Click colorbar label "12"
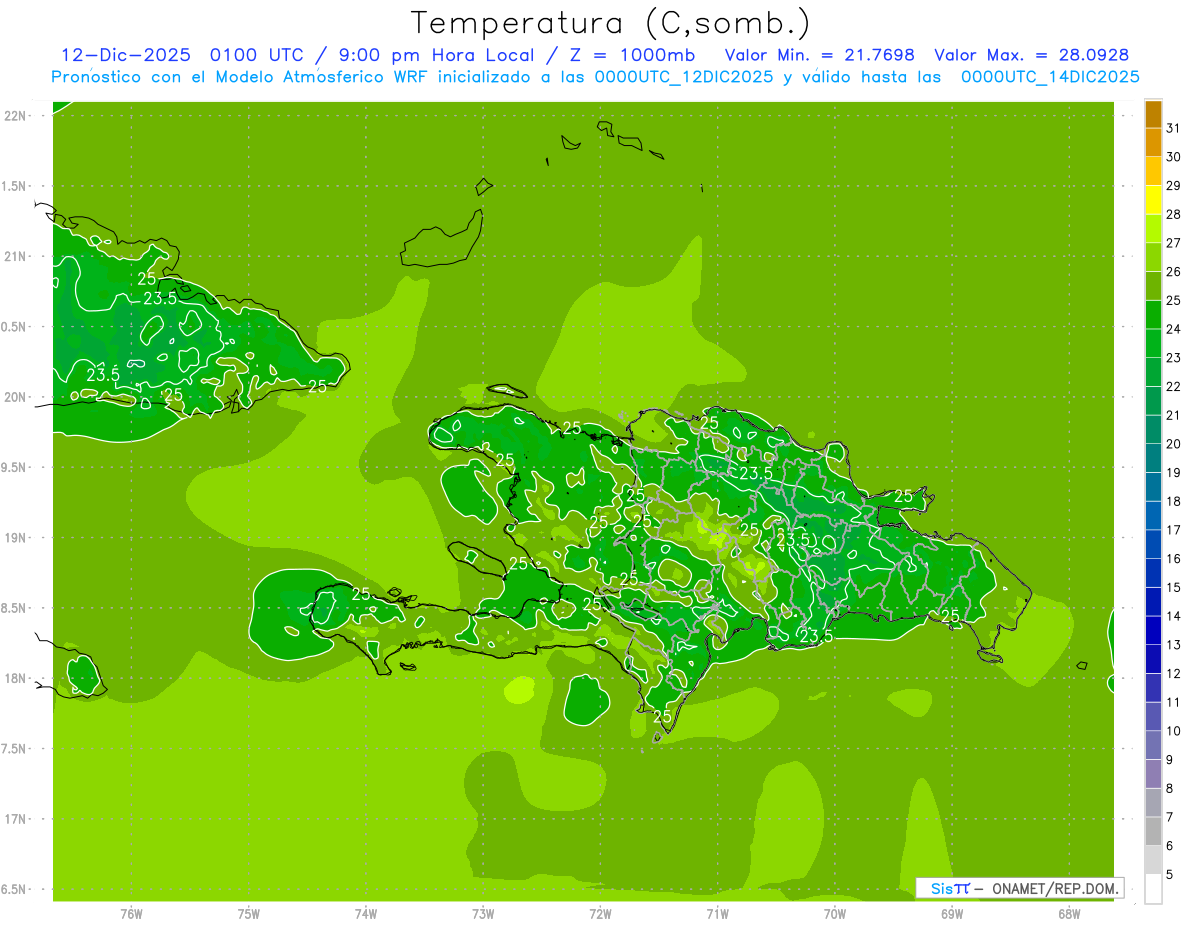The height and width of the screenshot is (927, 1200). coord(1174,674)
